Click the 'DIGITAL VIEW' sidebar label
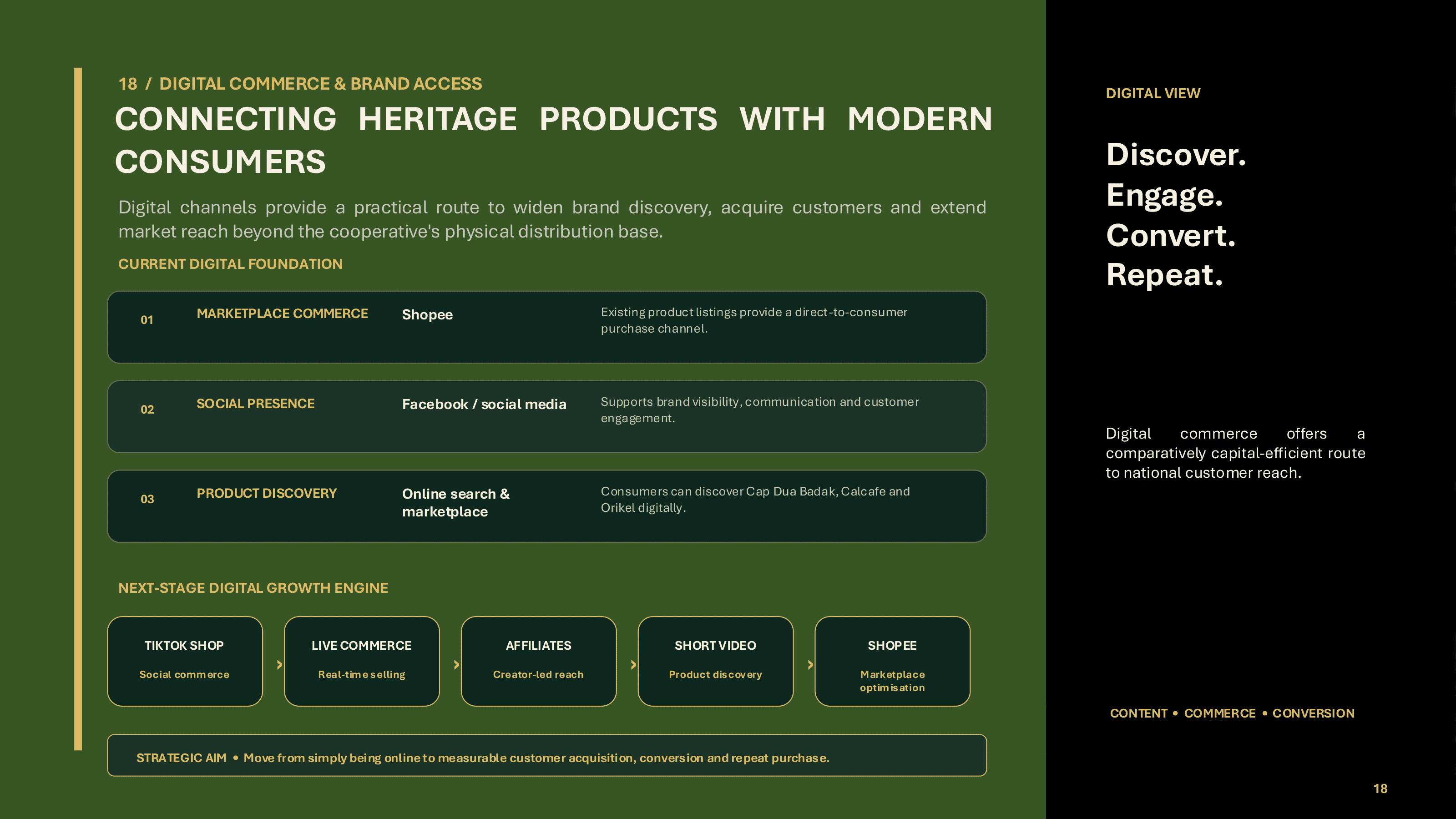Viewport: 1456px width, 819px height. (x=1153, y=93)
